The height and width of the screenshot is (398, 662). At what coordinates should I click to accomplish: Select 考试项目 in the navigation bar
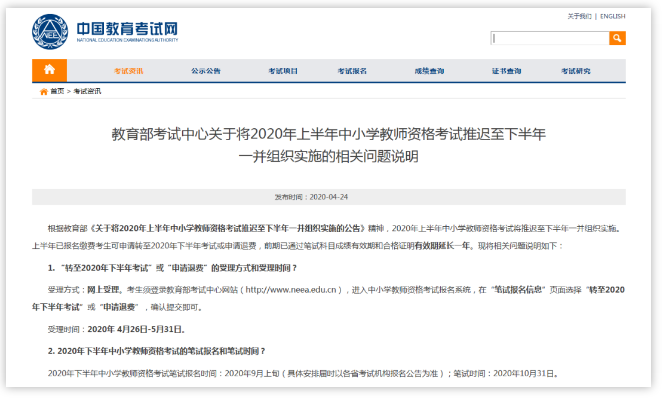[x=283, y=71]
